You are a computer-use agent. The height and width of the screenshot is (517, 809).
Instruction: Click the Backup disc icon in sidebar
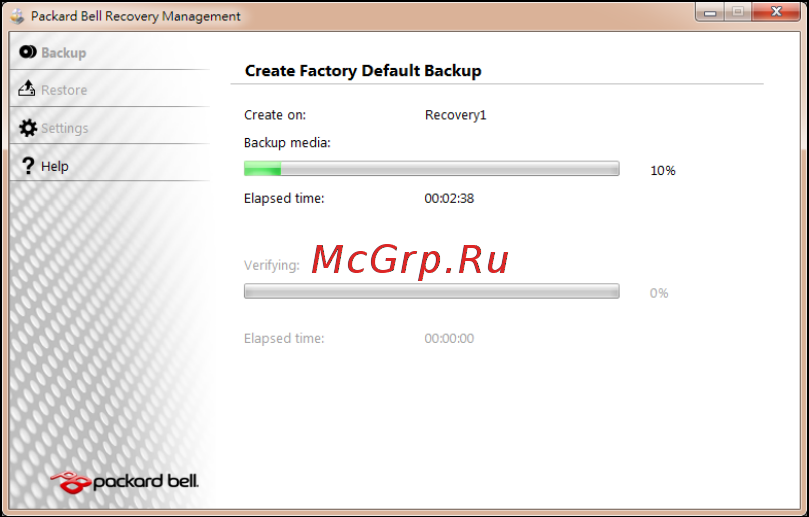pyautogui.click(x=28, y=52)
